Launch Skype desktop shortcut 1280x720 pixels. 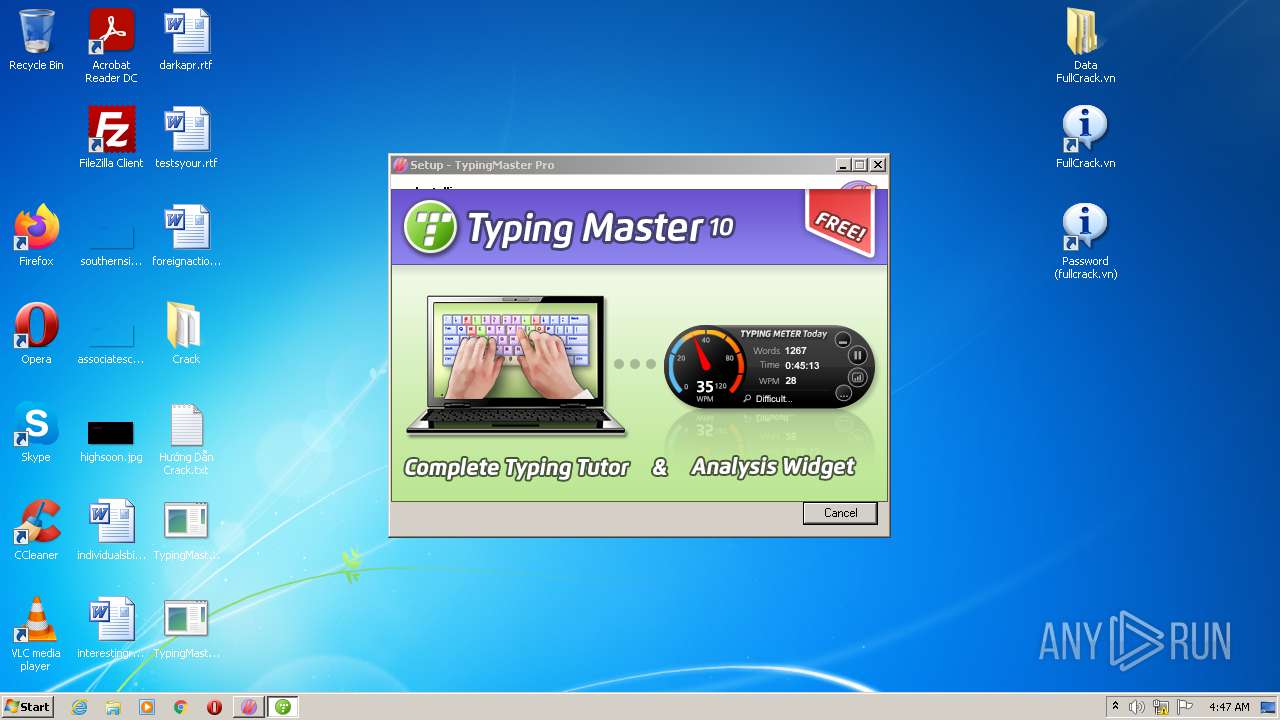tap(36, 432)
